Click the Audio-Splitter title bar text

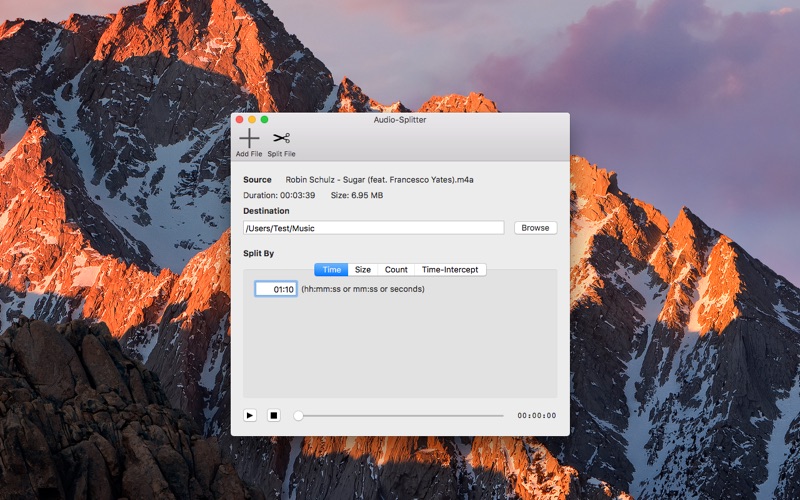[400, 119]
